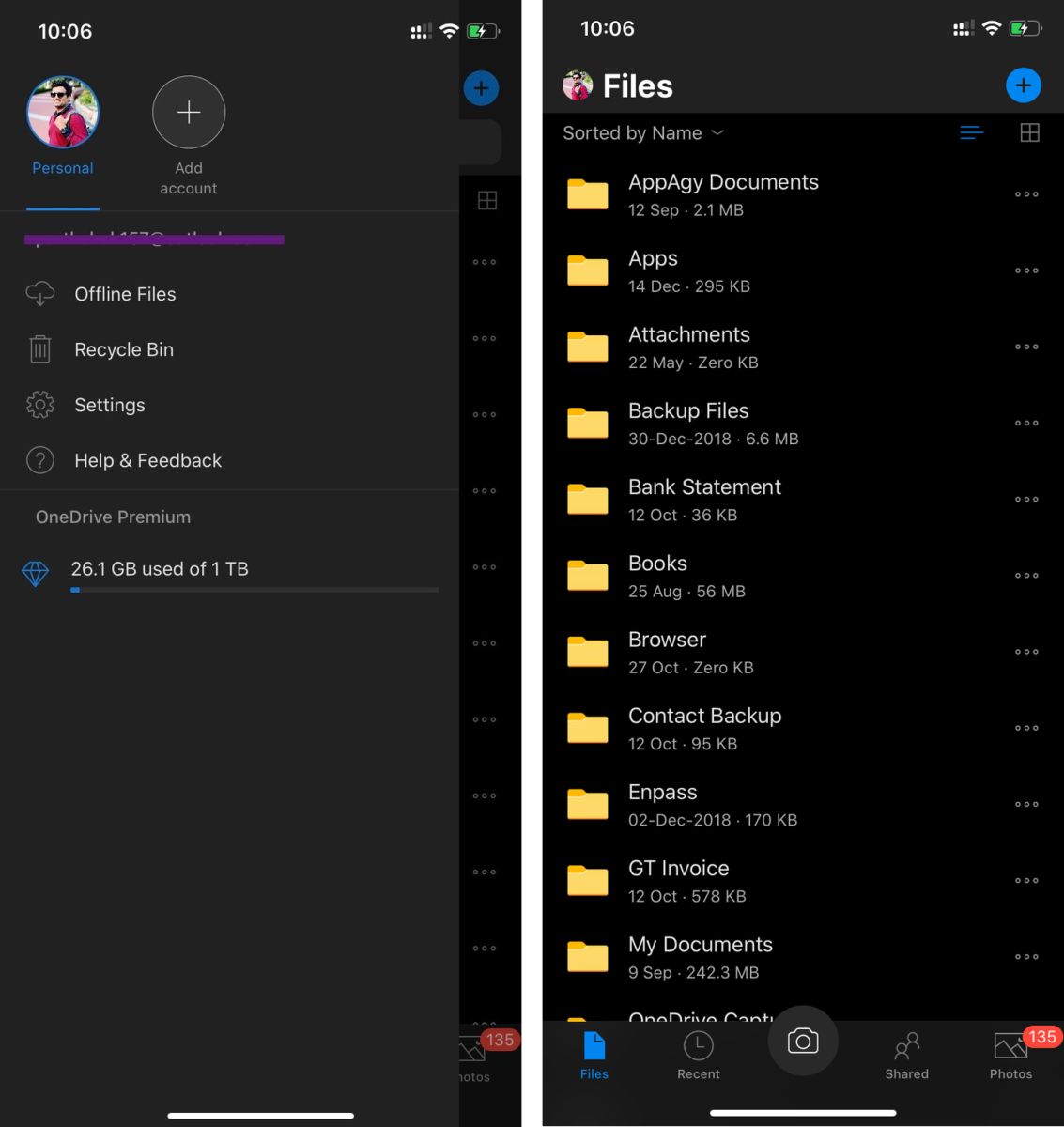The image size is (1064, 1127).
Task: Tap the 135 badge on Photos tab
Action: coord(1041,1037)
